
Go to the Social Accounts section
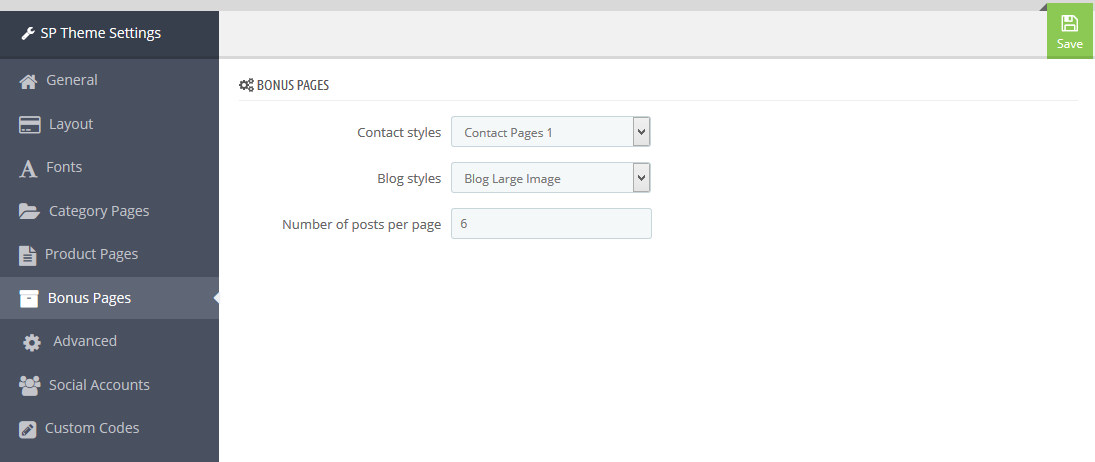pyautogui.click(x=110, y=385)
